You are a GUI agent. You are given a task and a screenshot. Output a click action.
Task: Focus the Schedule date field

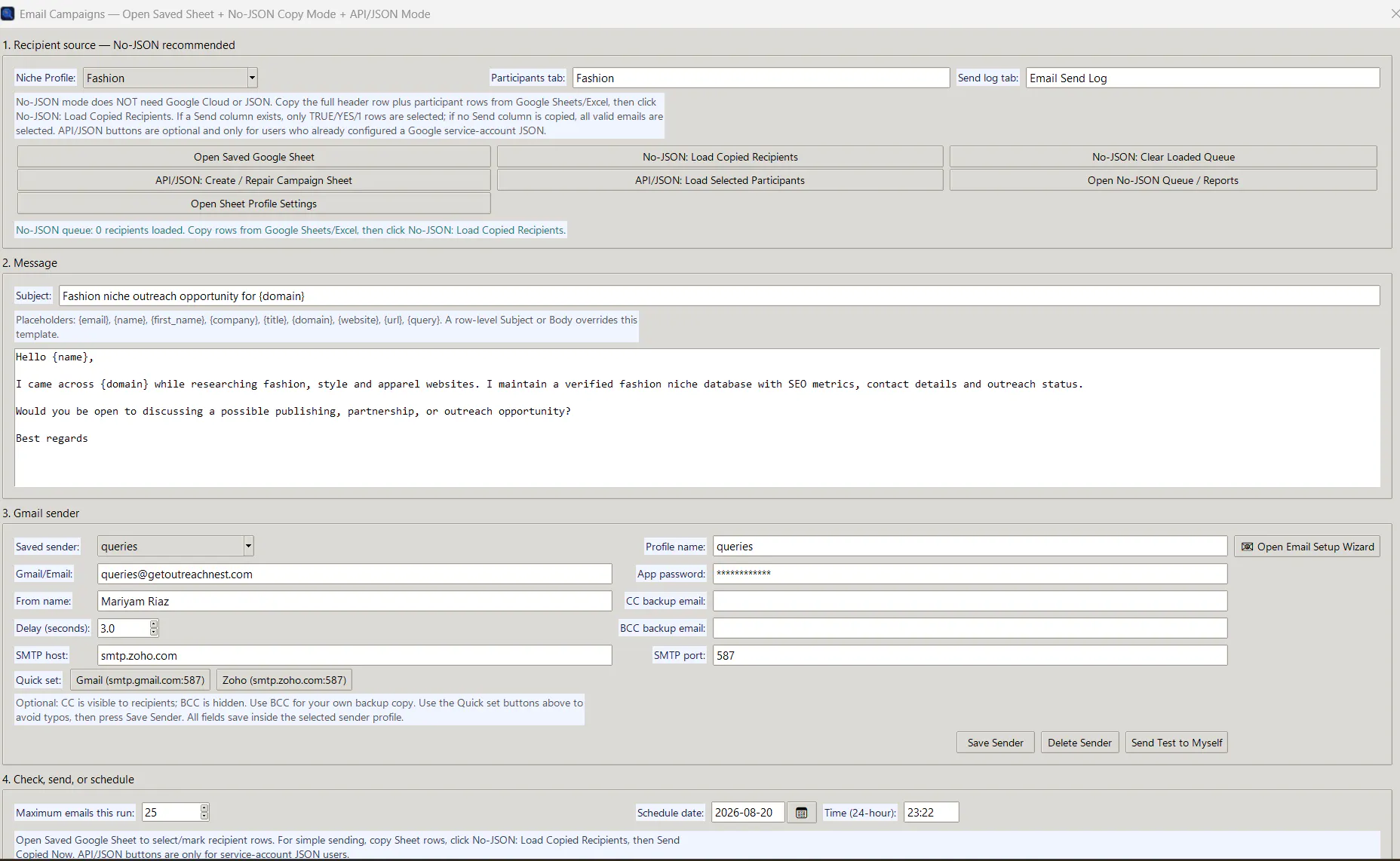748,812
